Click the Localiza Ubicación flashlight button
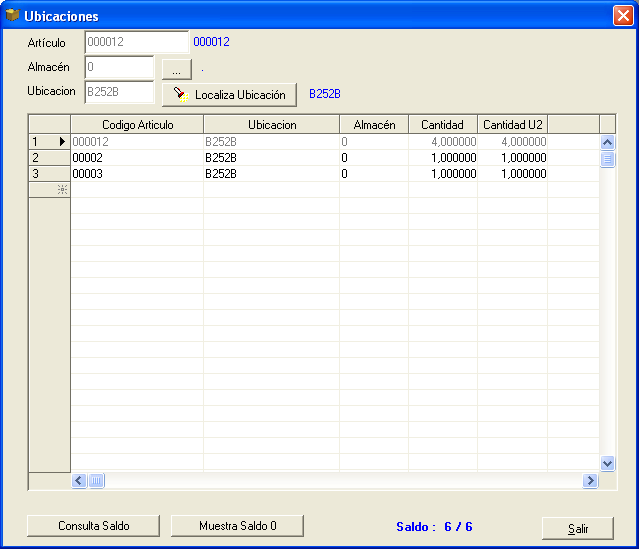639x549 pixels. pos(229,94)
